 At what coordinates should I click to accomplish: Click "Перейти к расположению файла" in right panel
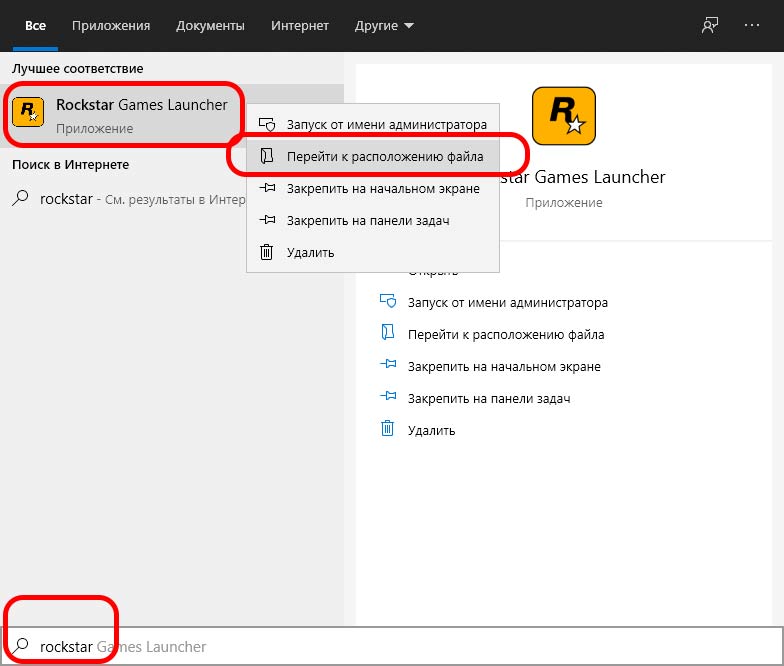pos(506,334)
